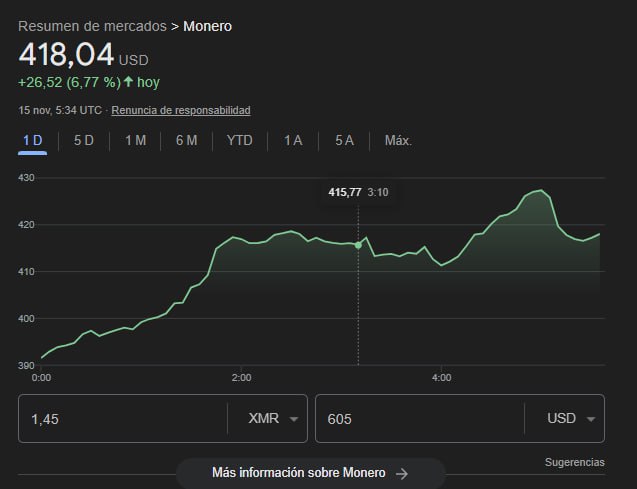View the 5 A chart range
This screenshot has height=489, width=637.
pos(344,140)
